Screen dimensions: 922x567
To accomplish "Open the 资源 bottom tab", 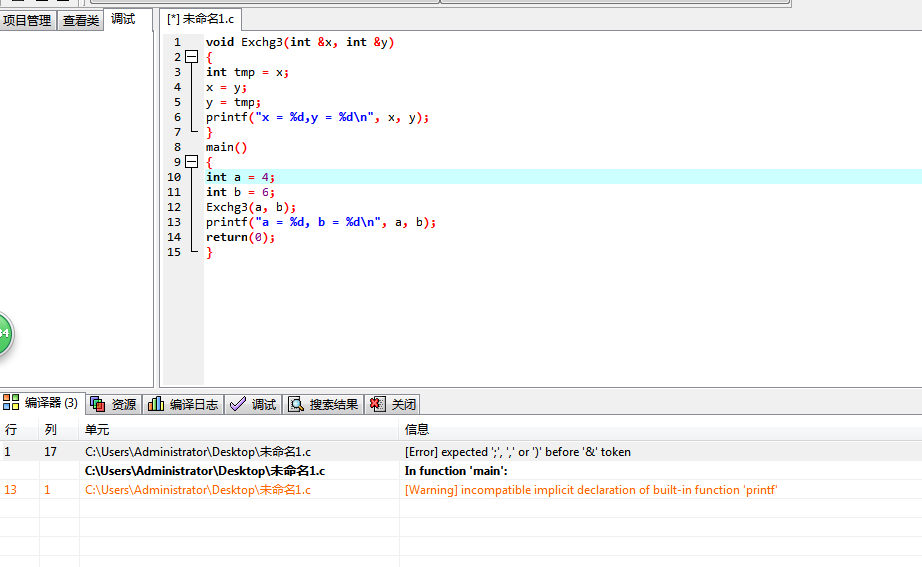I will coord(114,405).
